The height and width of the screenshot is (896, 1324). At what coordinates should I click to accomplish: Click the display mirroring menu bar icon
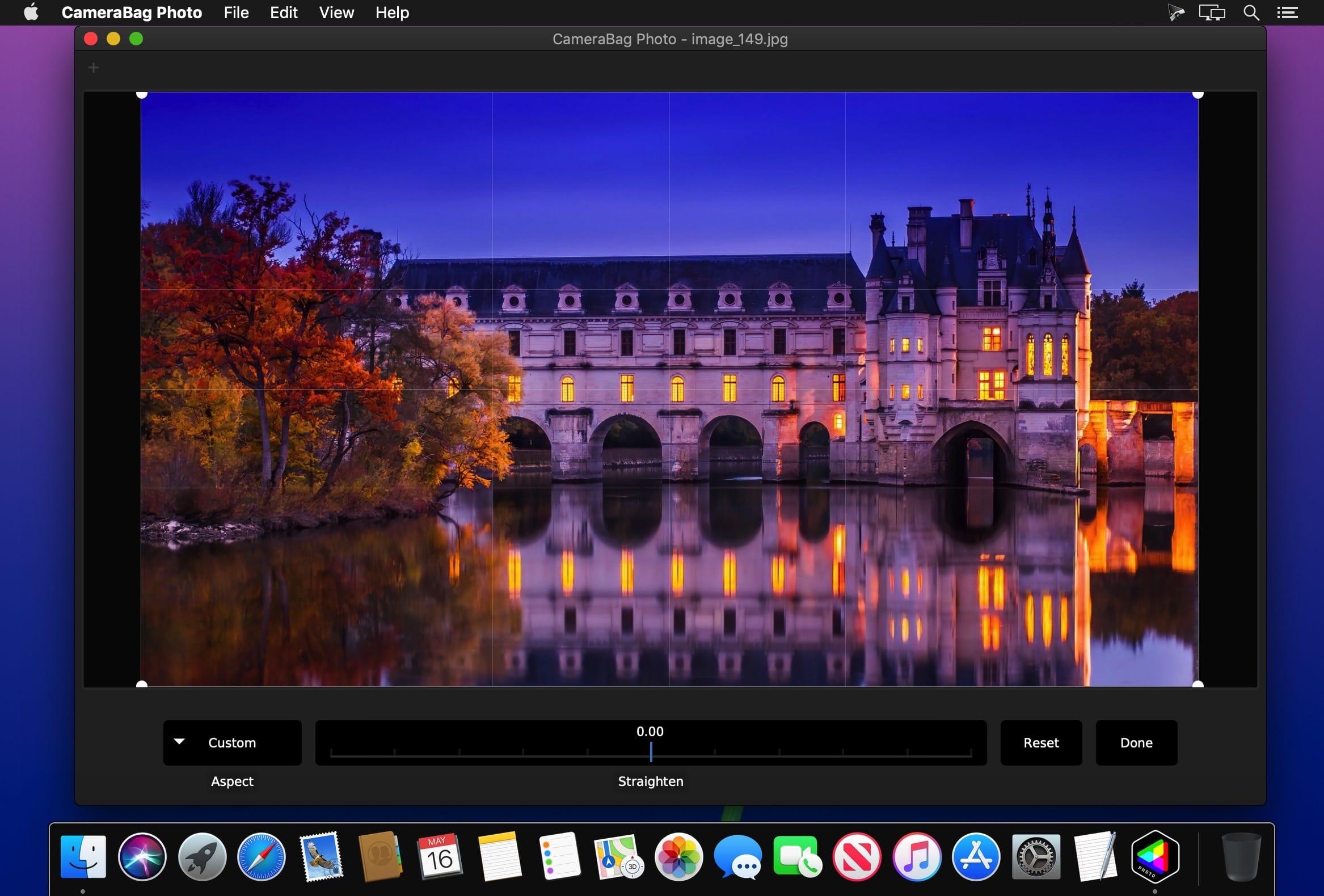click(1211, 12)
